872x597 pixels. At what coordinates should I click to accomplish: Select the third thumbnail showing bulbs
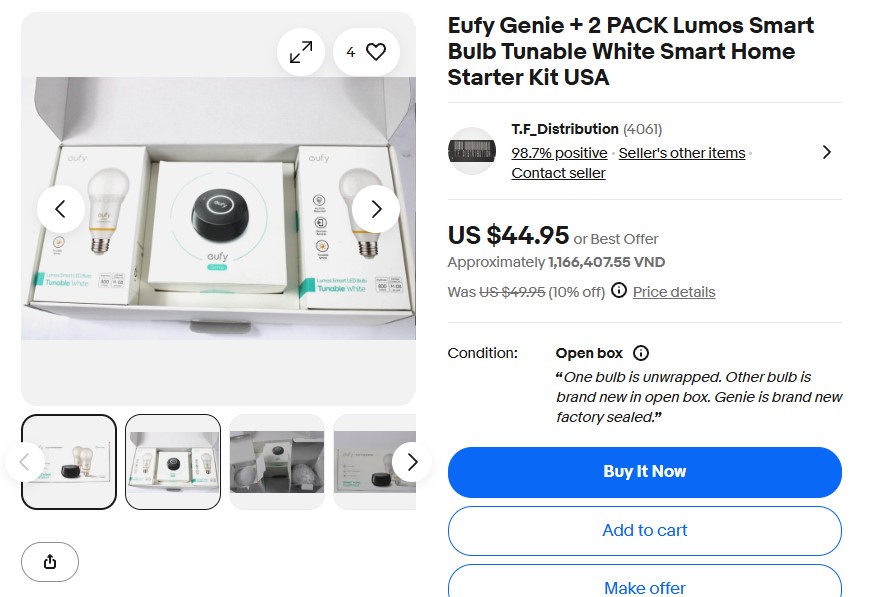click(277, 461)
